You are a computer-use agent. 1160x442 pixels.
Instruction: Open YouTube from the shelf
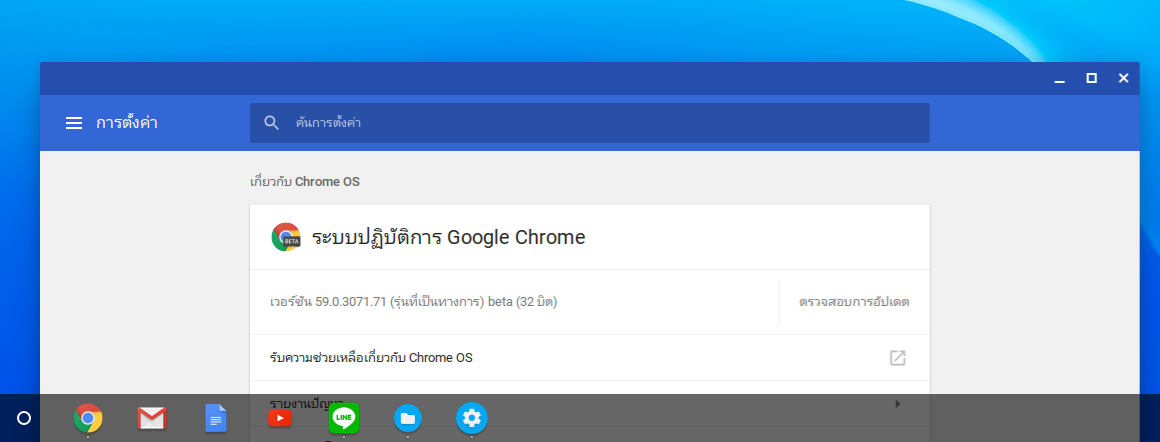[x=280, y=419]
